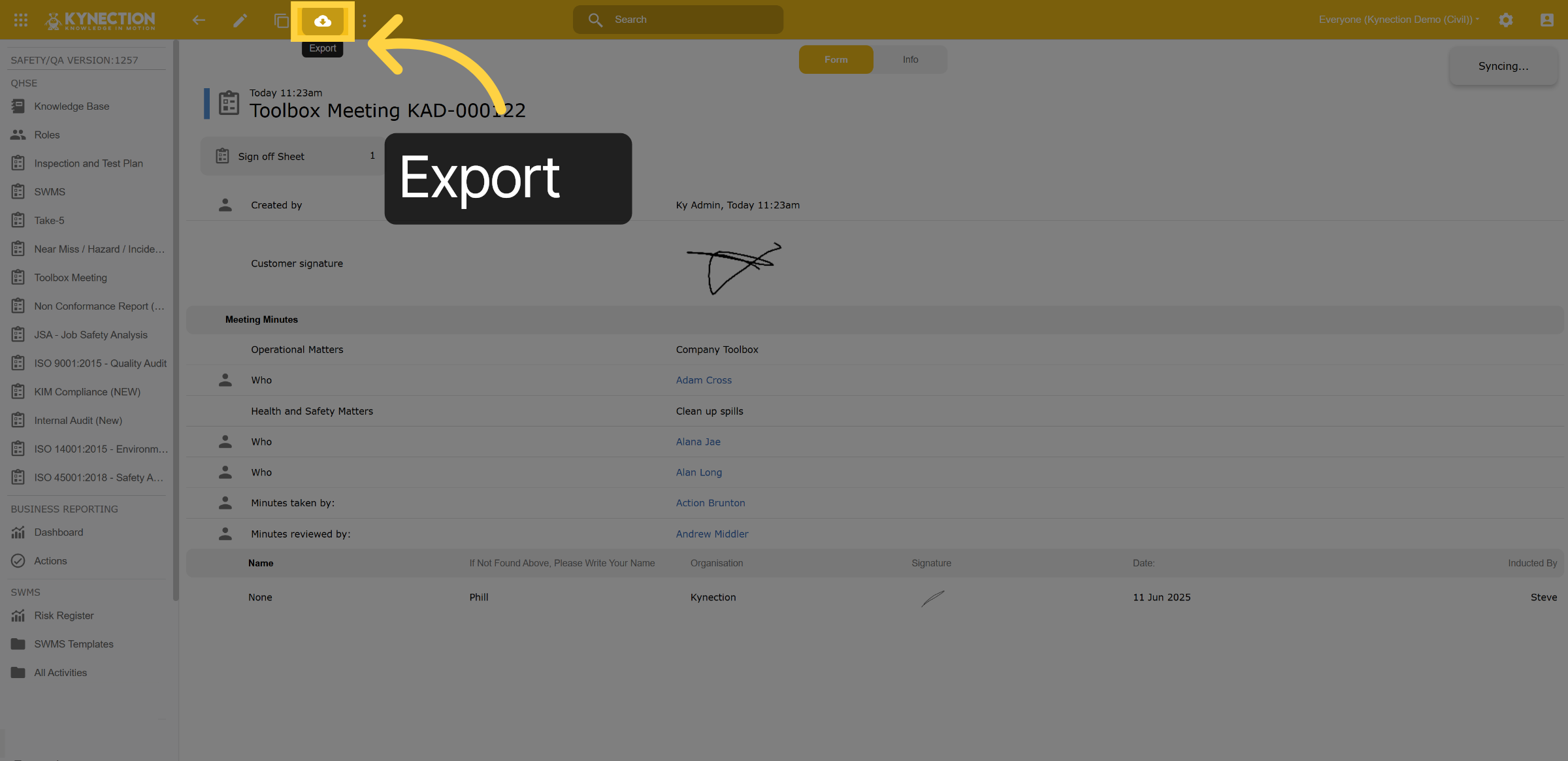Click into the Search field
Screen dimensions: 1568x761
[678, 20]
